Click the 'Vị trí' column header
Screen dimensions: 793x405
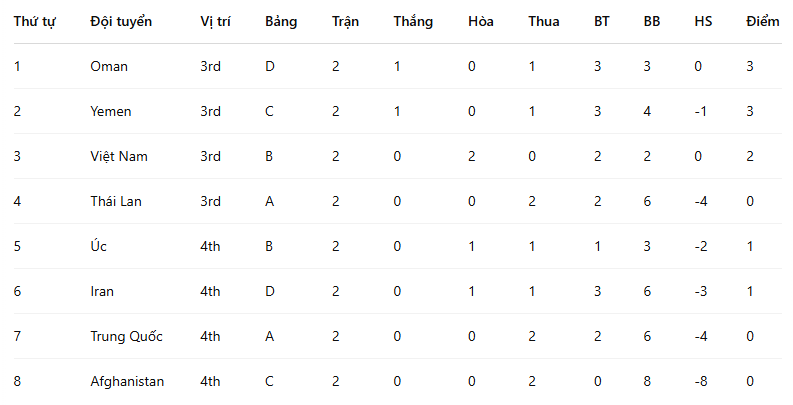tap(216, 22)
